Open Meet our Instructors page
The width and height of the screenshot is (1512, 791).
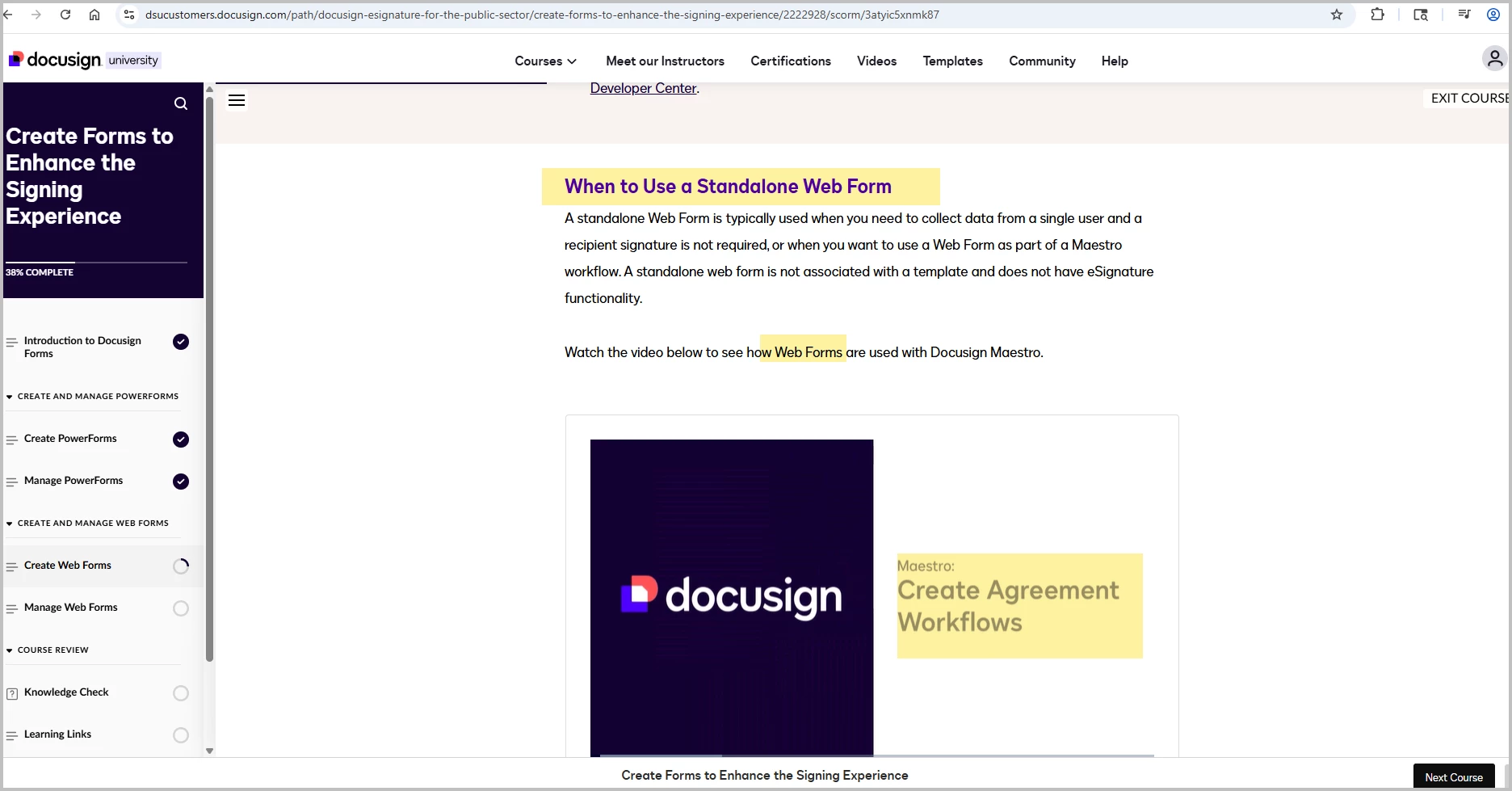pos(665,61)
